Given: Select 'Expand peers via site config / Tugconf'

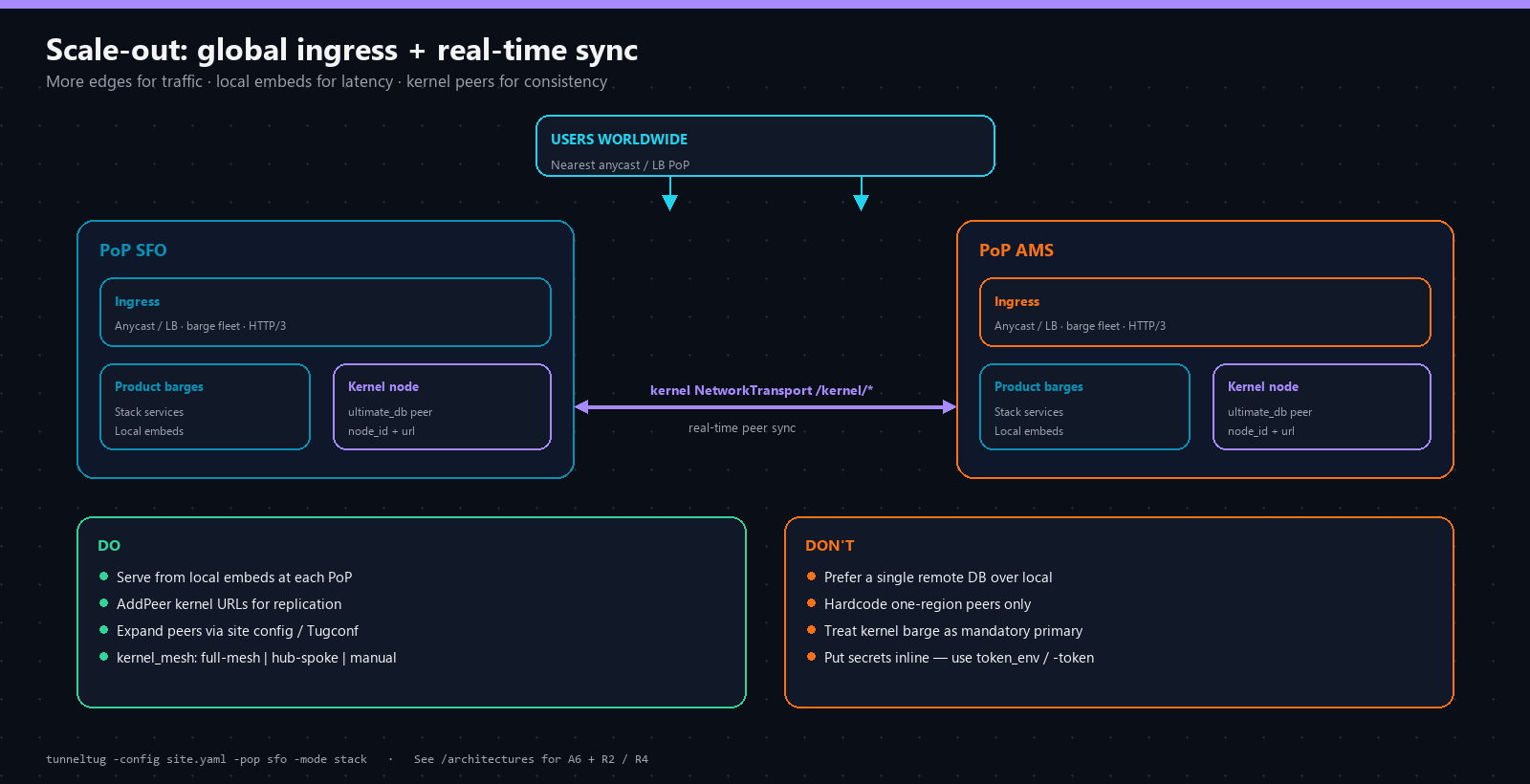Looking at the screenshot, I should click(x=237, y=631).
